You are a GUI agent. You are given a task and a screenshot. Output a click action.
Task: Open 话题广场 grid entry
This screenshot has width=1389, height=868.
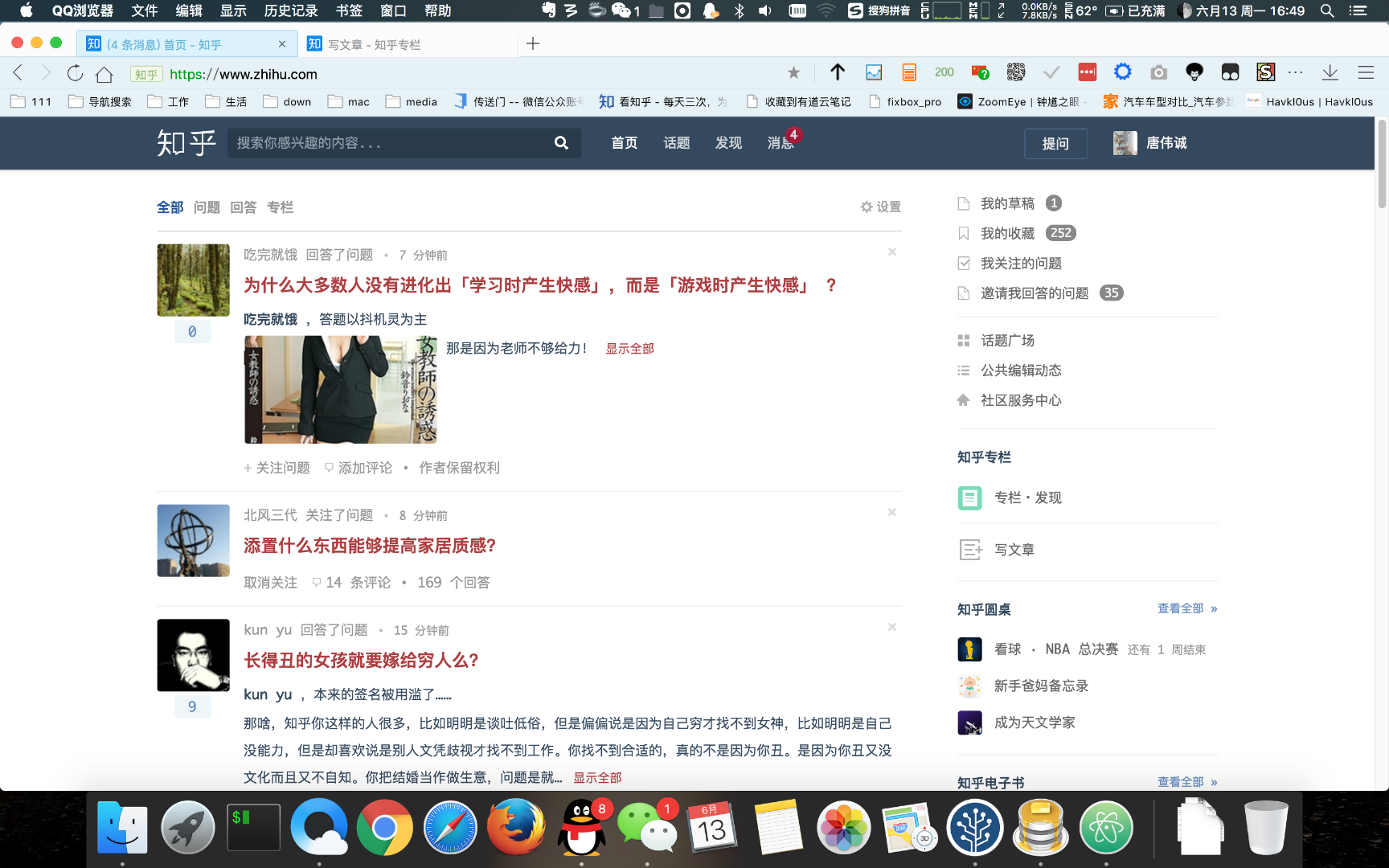click(996, 340)
